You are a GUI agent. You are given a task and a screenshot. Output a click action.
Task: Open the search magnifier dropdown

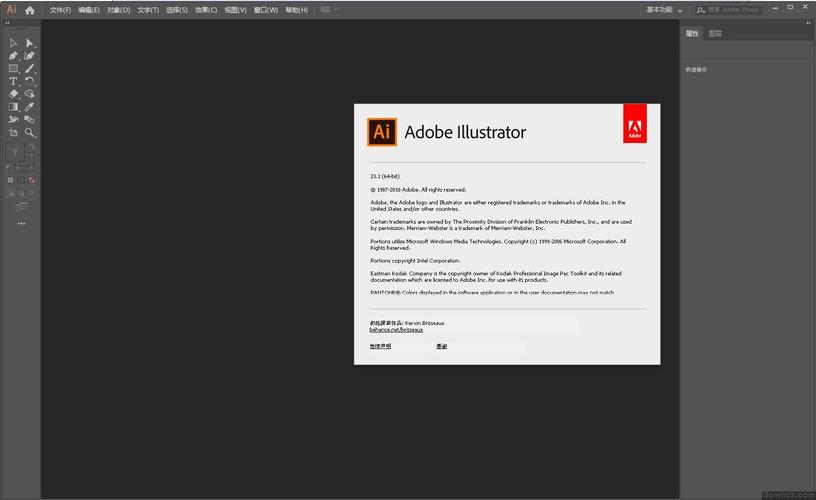pyautogui.click(x=702, y=10)
